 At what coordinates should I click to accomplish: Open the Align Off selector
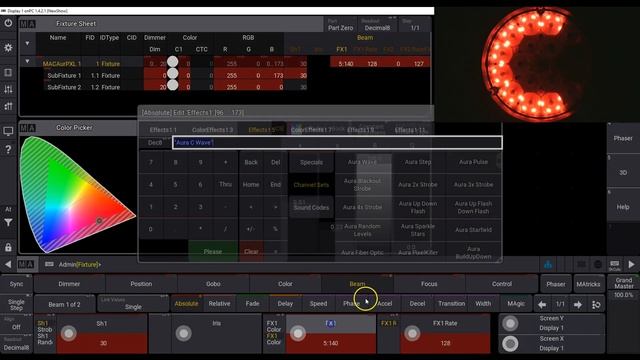point(16,324)
